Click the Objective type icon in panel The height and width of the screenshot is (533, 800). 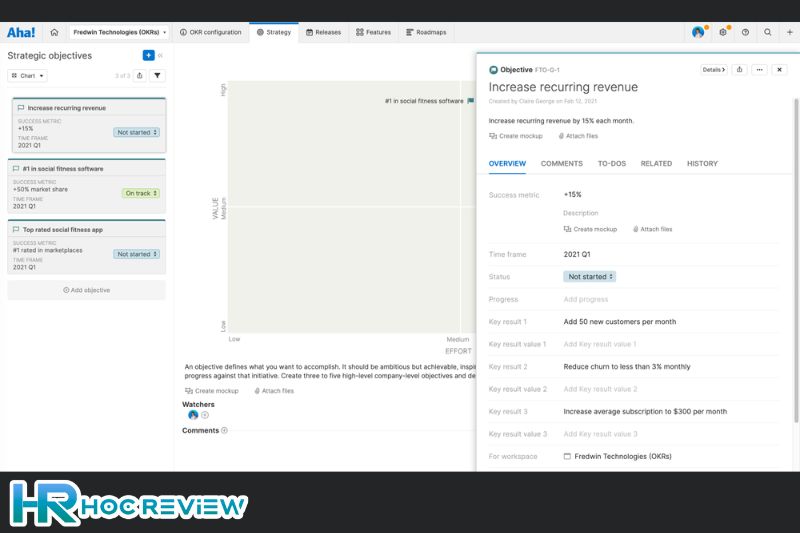tap(493, 70)
